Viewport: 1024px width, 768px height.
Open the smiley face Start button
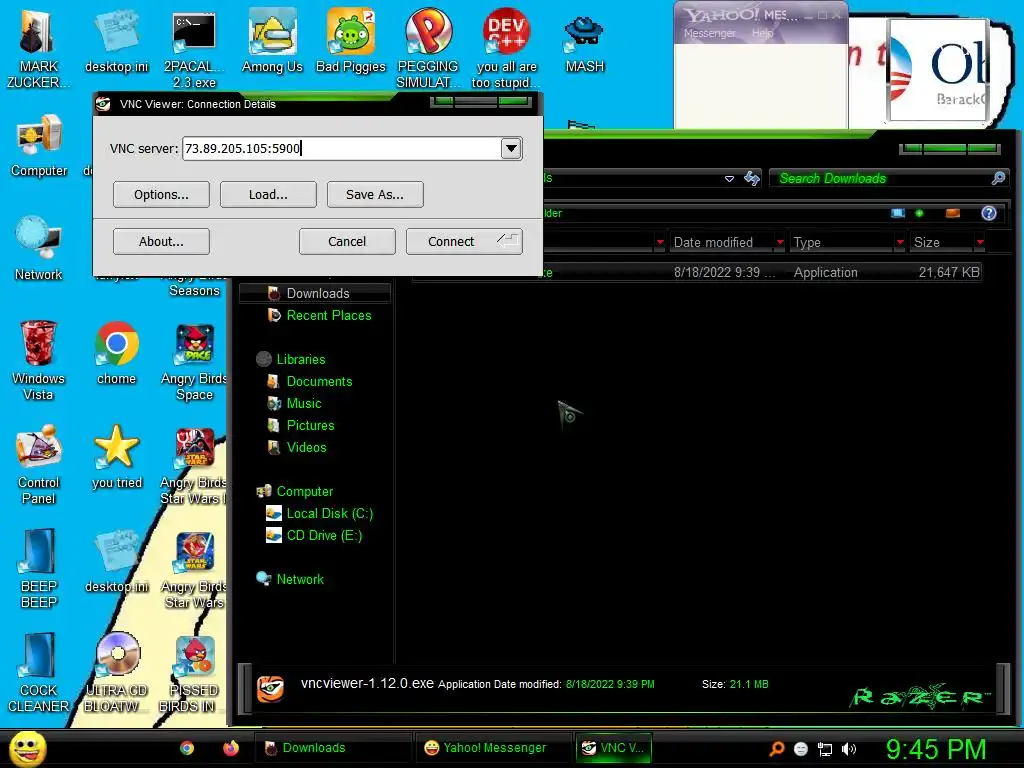[x=28, y=748]
